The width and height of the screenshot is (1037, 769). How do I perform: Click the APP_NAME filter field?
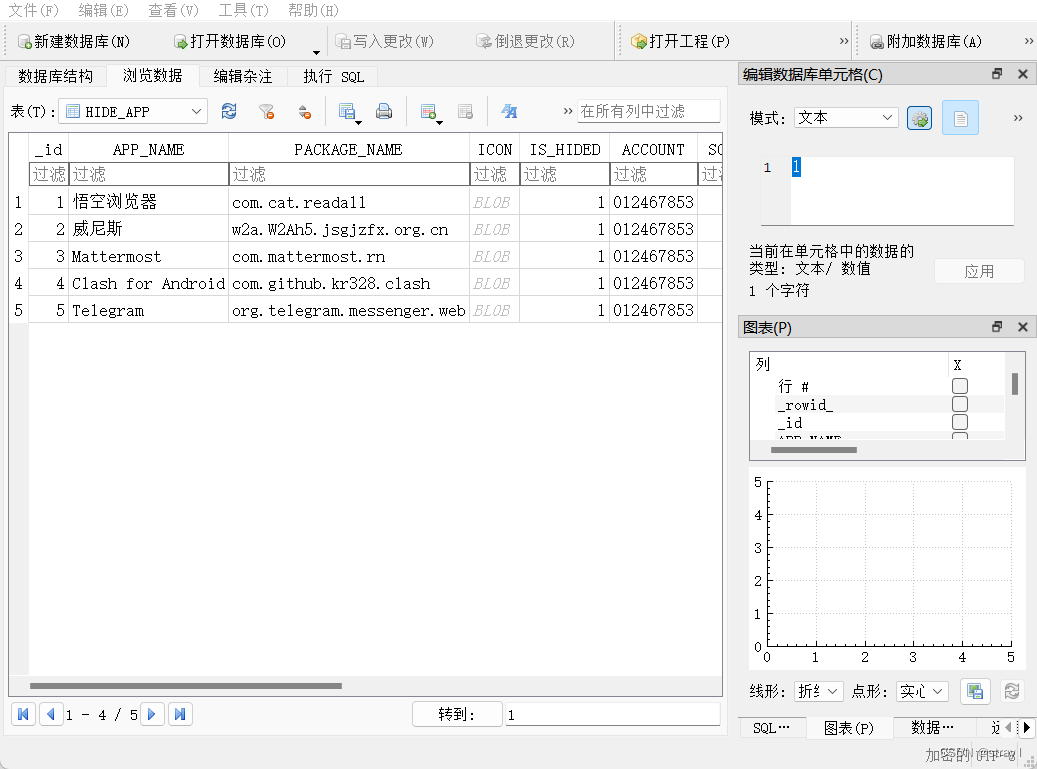coord(149,174)
